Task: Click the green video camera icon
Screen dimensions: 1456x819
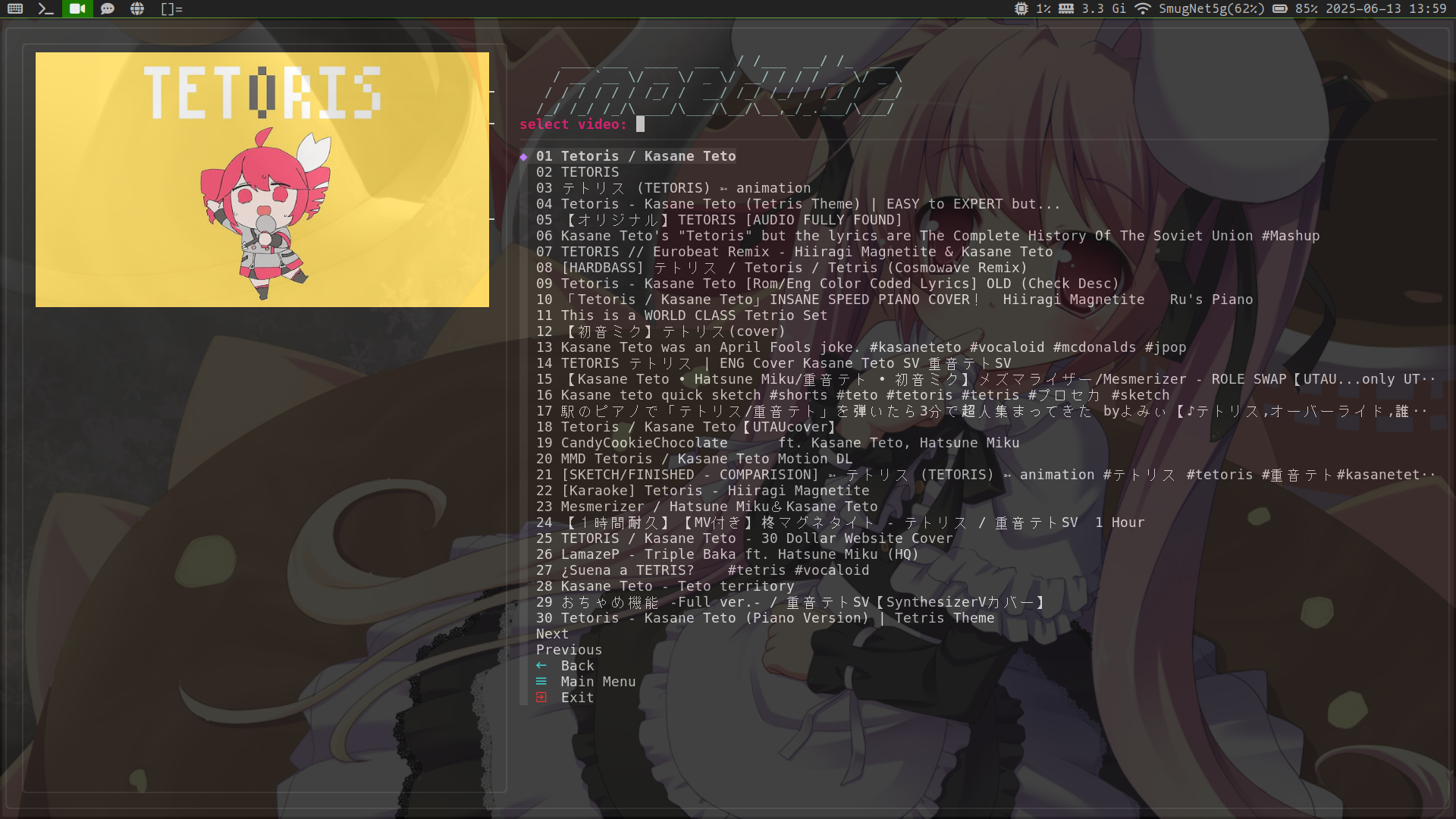Action: (x=77, y=8)
